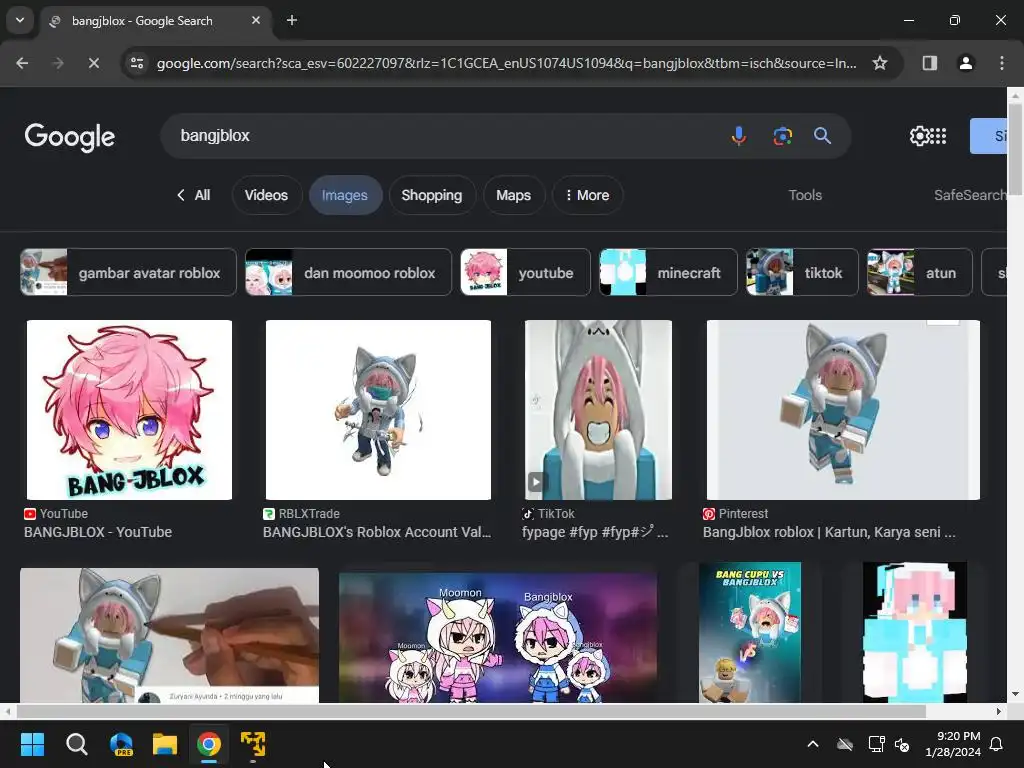
Task: Open BANGJBLOX - YouTube link
Action: (x=98, y=532)
